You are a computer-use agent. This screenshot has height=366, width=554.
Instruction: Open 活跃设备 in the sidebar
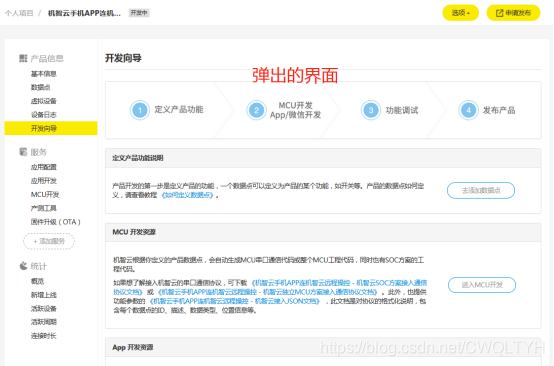click(43, 308)
